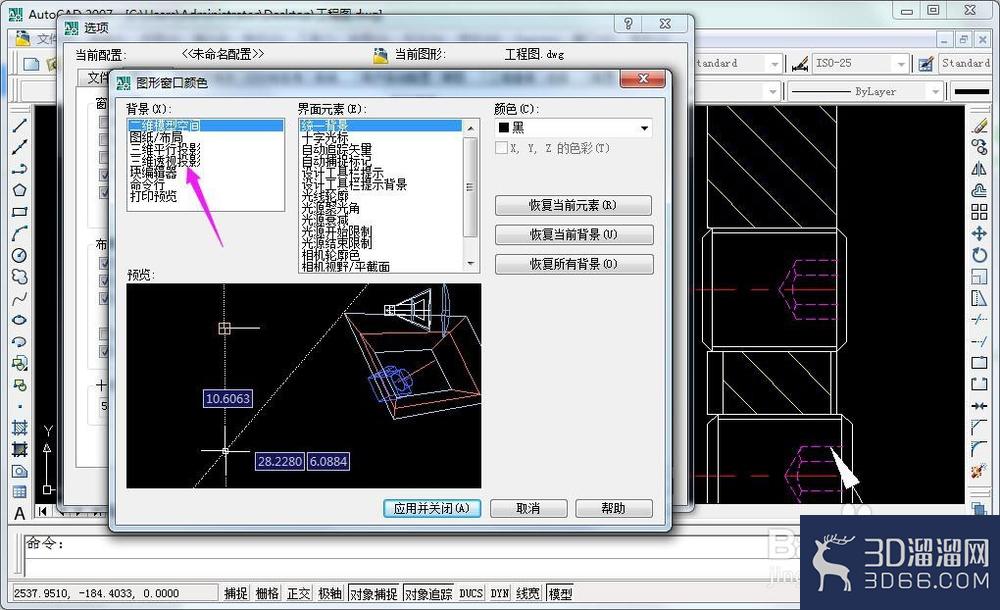1000x610 pixels.
Task: Click the Rotate tool in modify toolbar
Action: pyautogui.click(x=979, y=255)
